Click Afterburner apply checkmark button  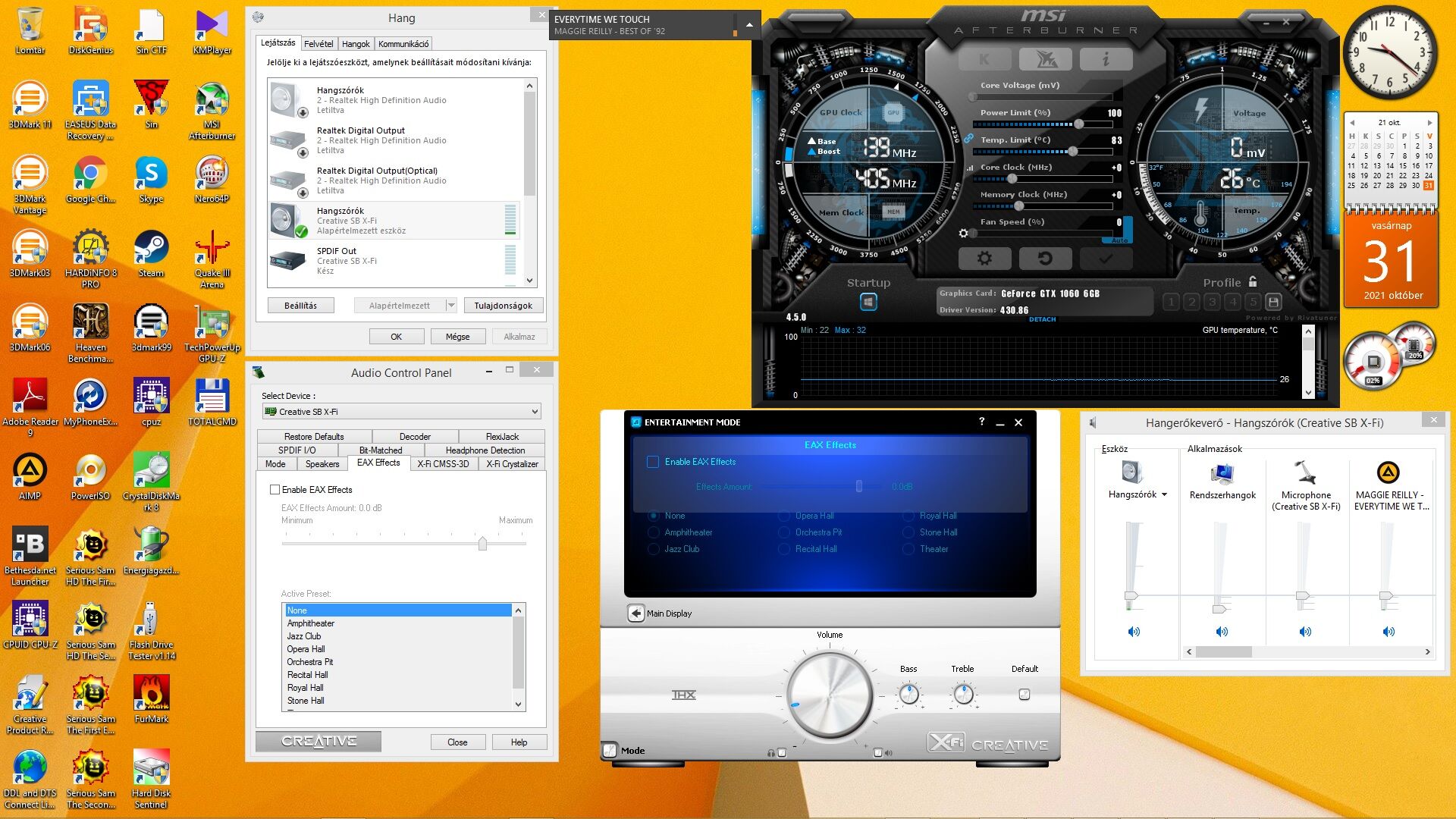[x=1106, y=258]
